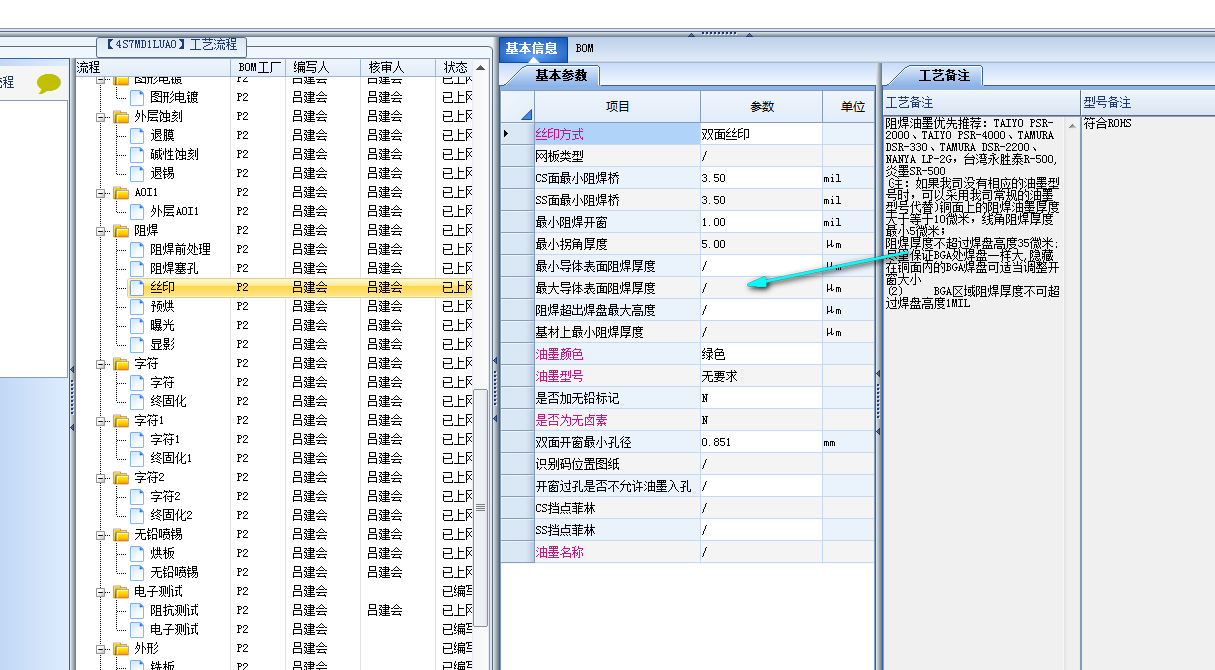
Task: Collapse the AOI1 tree node
Action: (x=101, y=193)
